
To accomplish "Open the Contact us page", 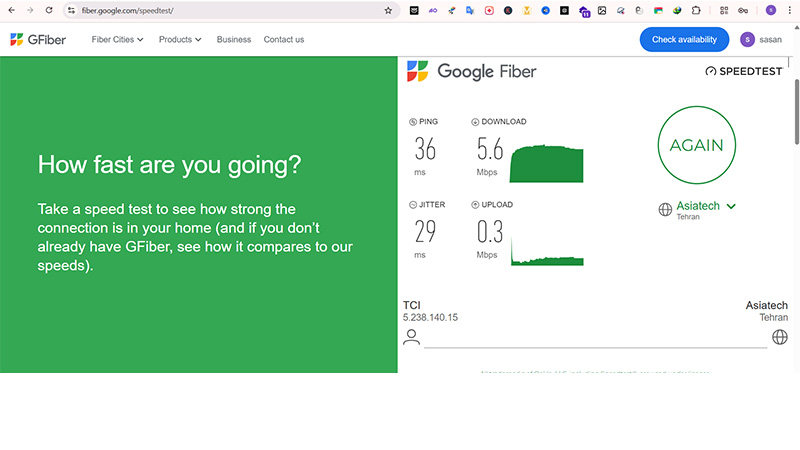I will coord(284,39).
